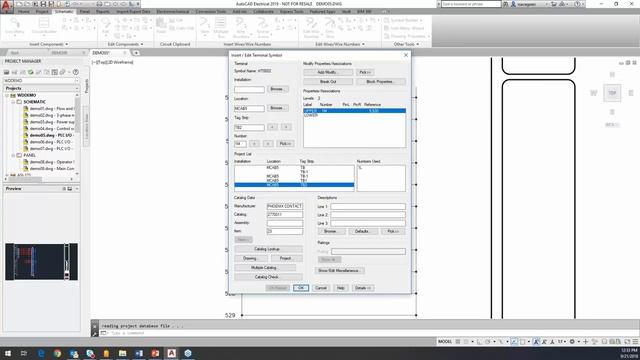The height and width of the screenshot is (360, 640).
Task: Click the green refresh icon in Project Manager
Action: 31,72
